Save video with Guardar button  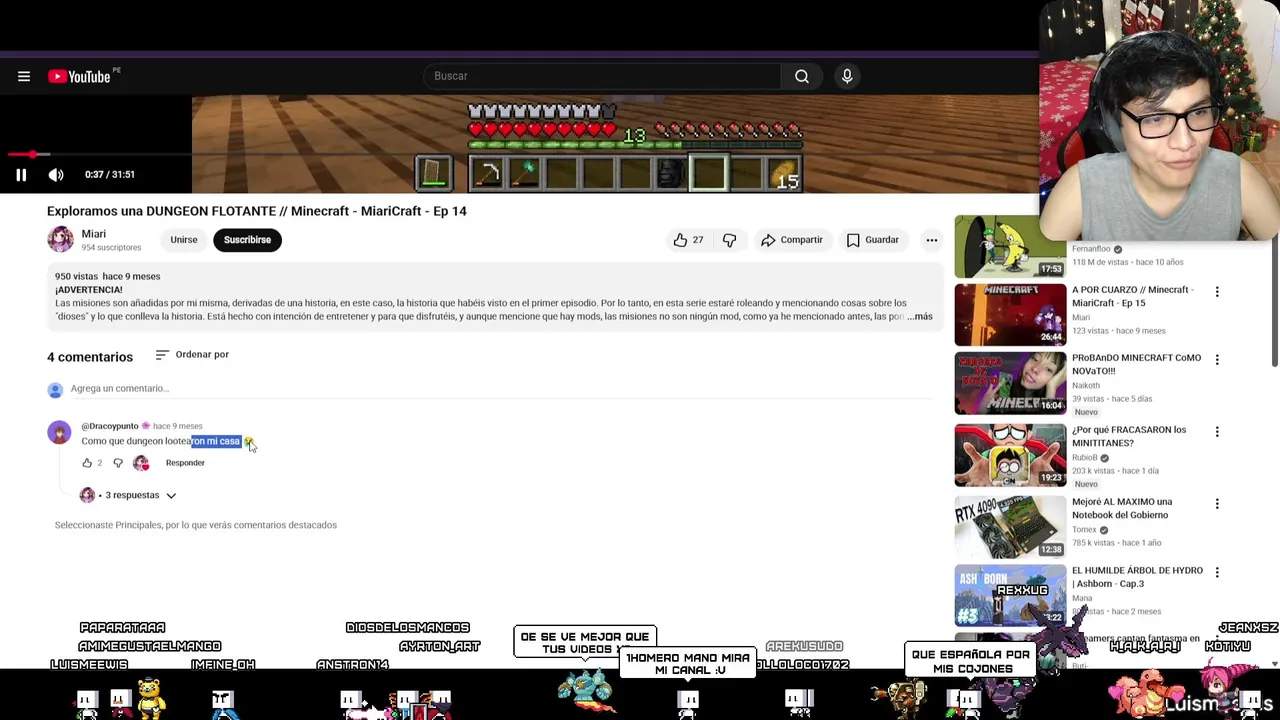tap(872, 240)
